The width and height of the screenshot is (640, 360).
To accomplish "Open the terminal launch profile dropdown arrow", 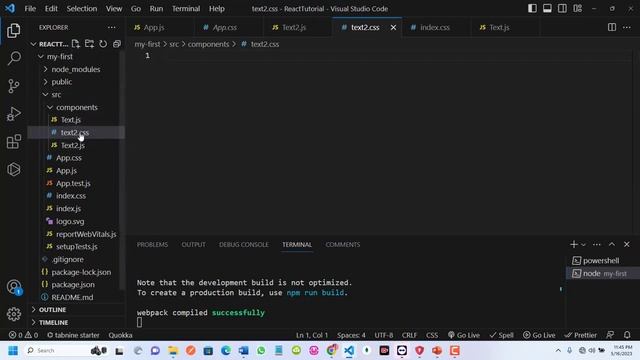I will click(583, 245).
